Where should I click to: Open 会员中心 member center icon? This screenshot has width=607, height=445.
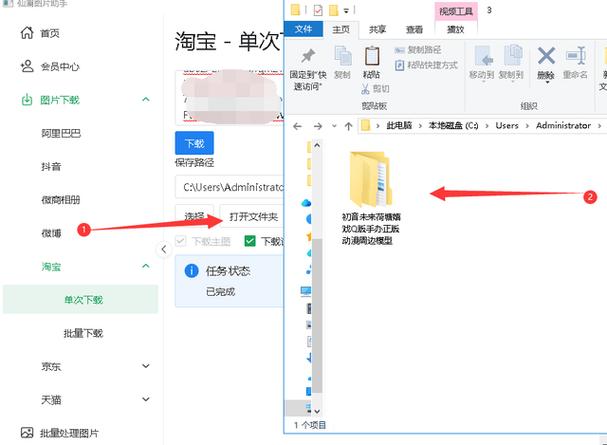[x=27, y=66]
